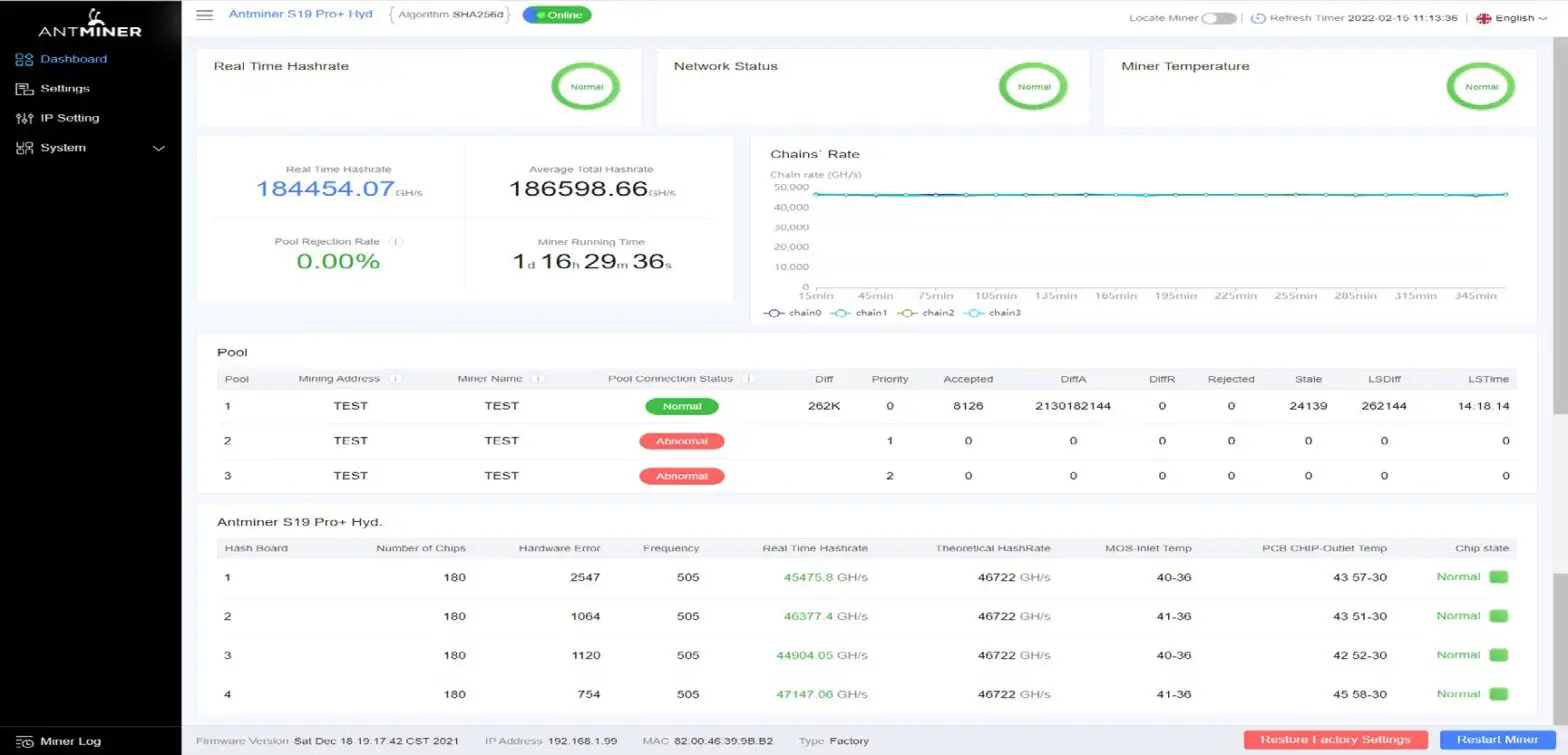Click Miner Temperature Normal ring
This screenshot has height=755, width=1568.
click(x=1481, y=87)
